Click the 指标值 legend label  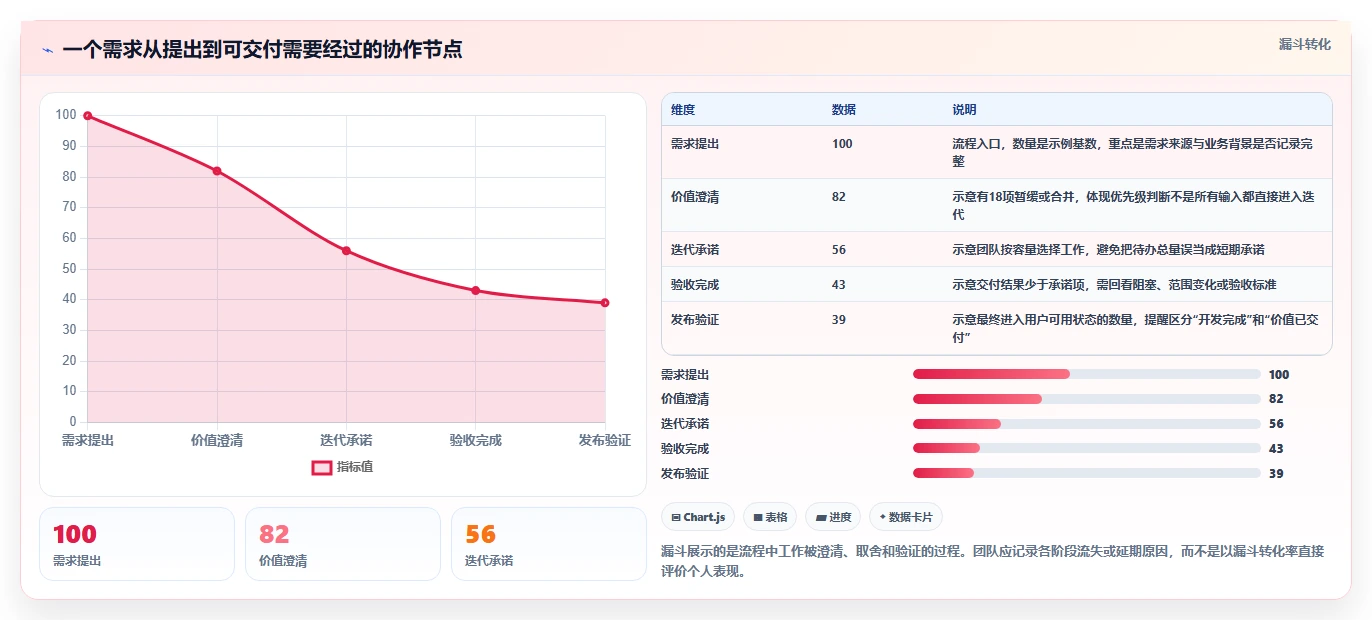(355, 467)
